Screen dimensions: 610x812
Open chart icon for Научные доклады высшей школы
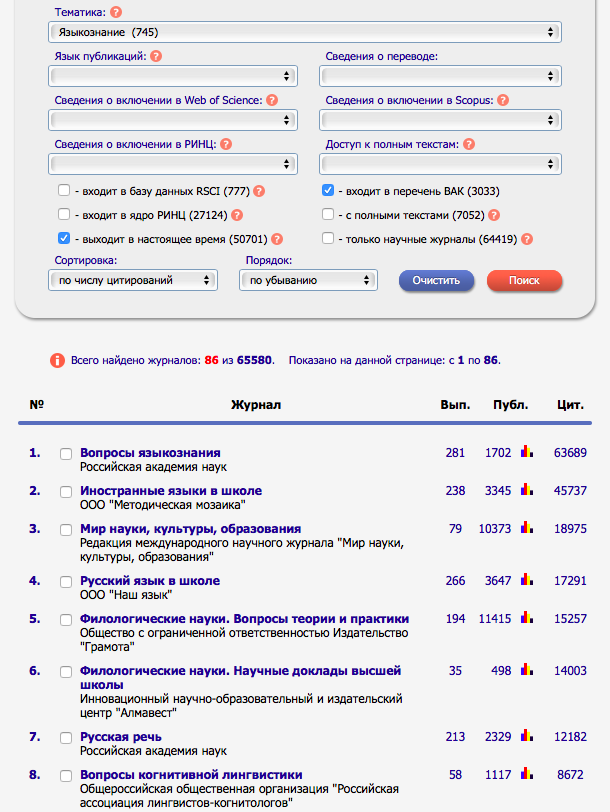click(527, 670)
